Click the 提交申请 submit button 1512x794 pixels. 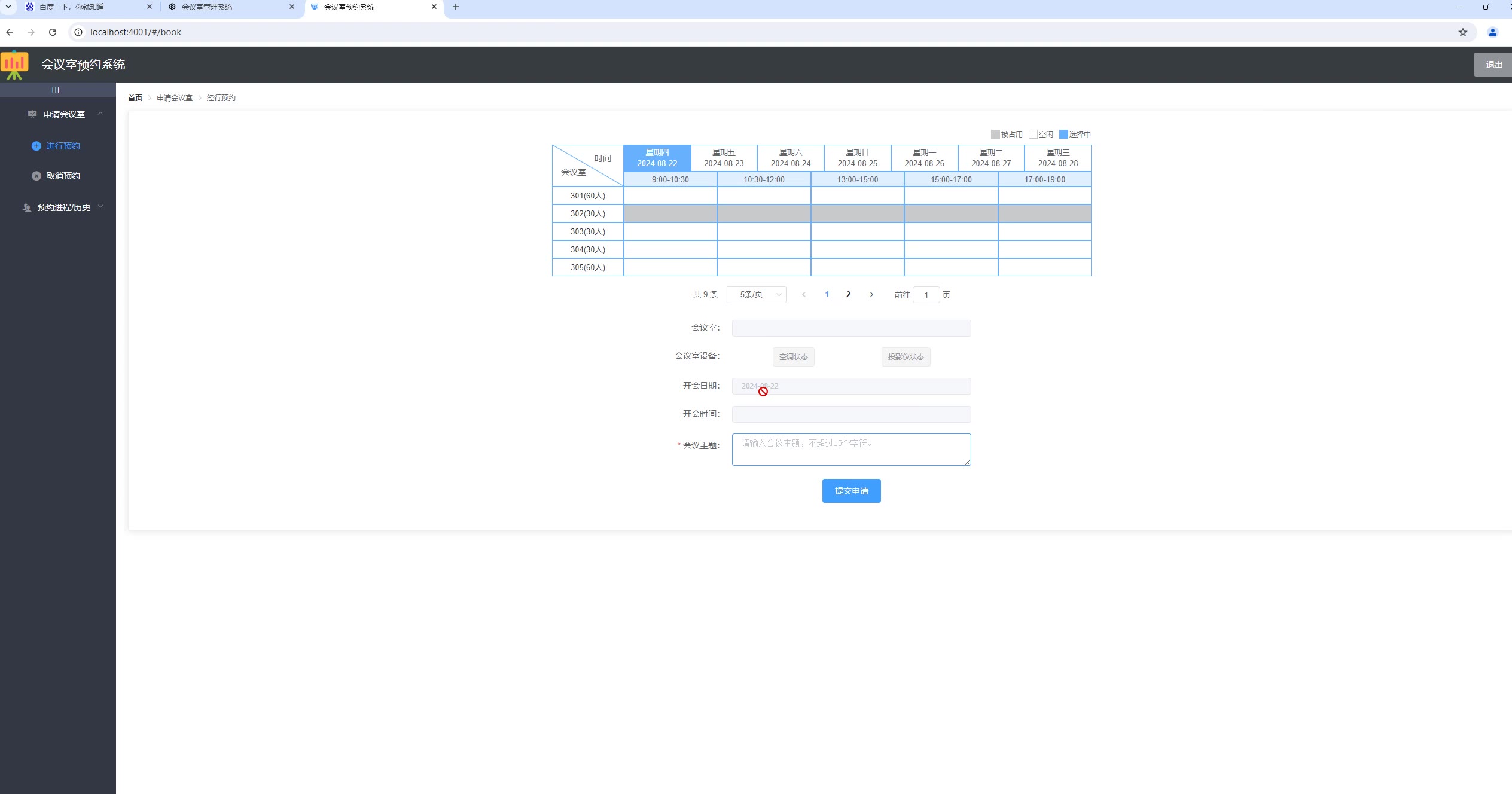tap(851, 491)
